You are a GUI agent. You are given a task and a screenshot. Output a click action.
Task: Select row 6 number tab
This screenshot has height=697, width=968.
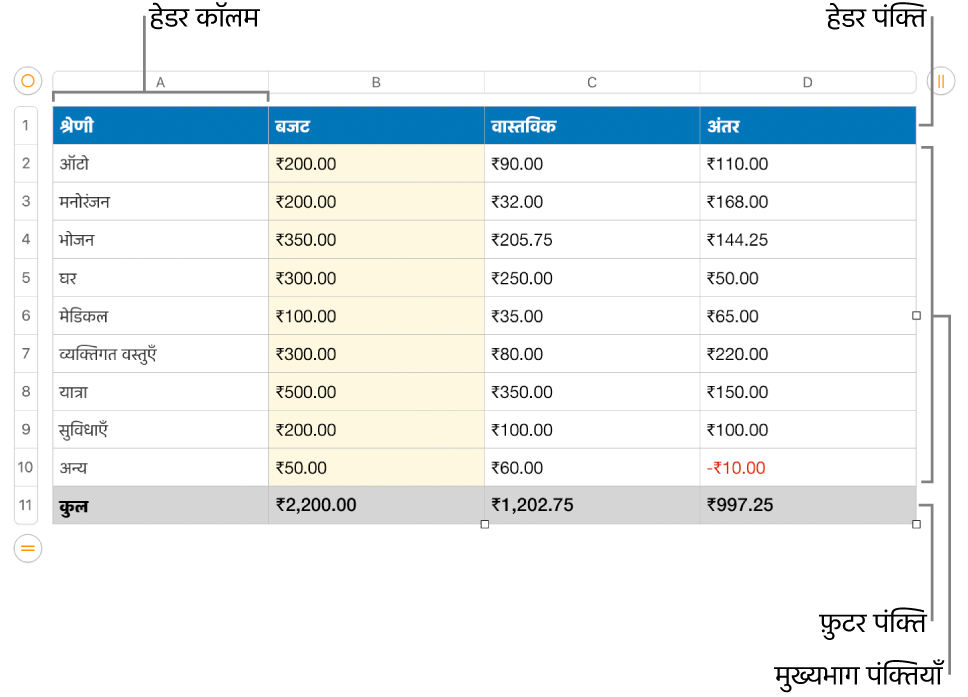25,315
